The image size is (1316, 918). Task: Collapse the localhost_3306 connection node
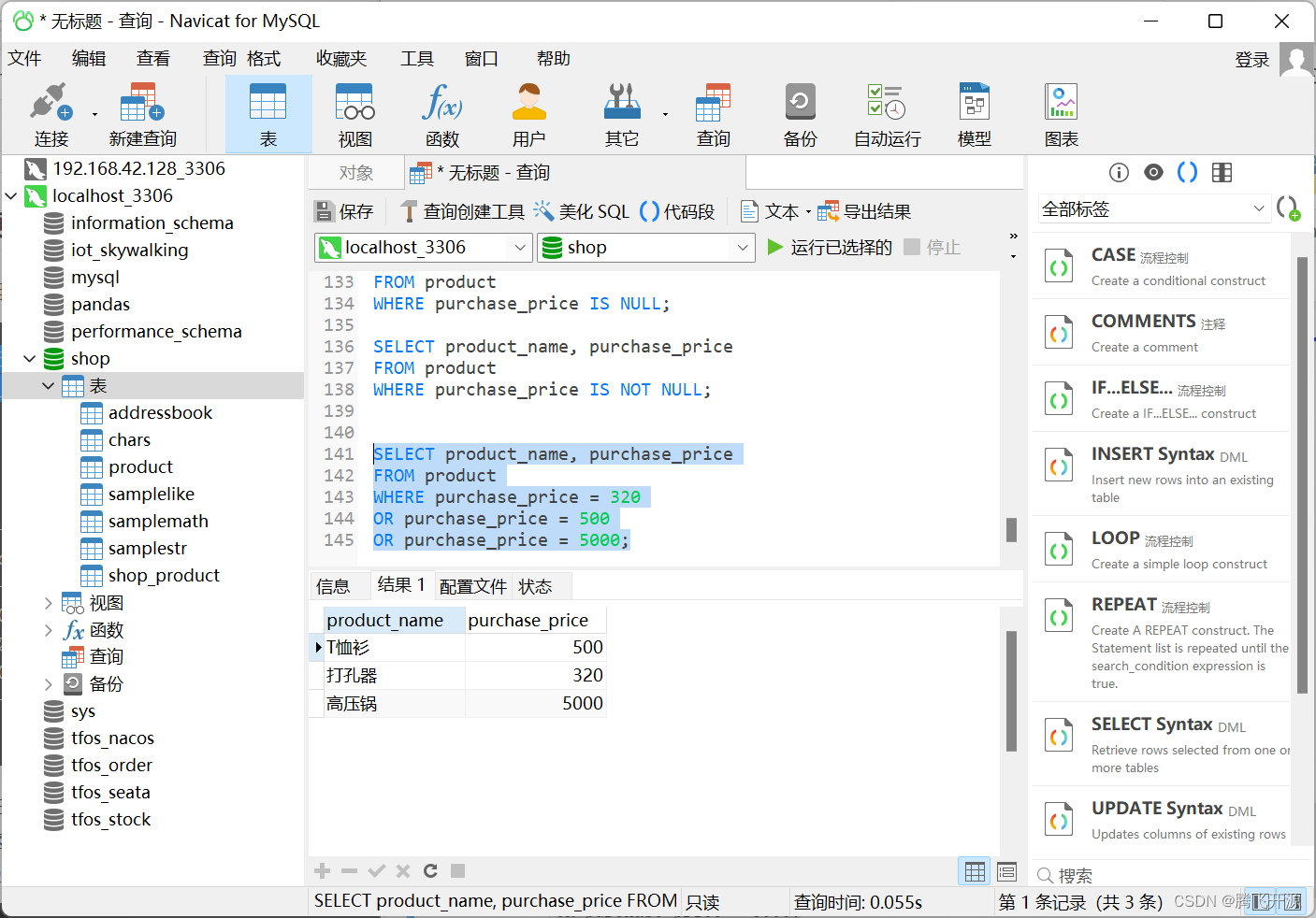(x=11, y=196)
